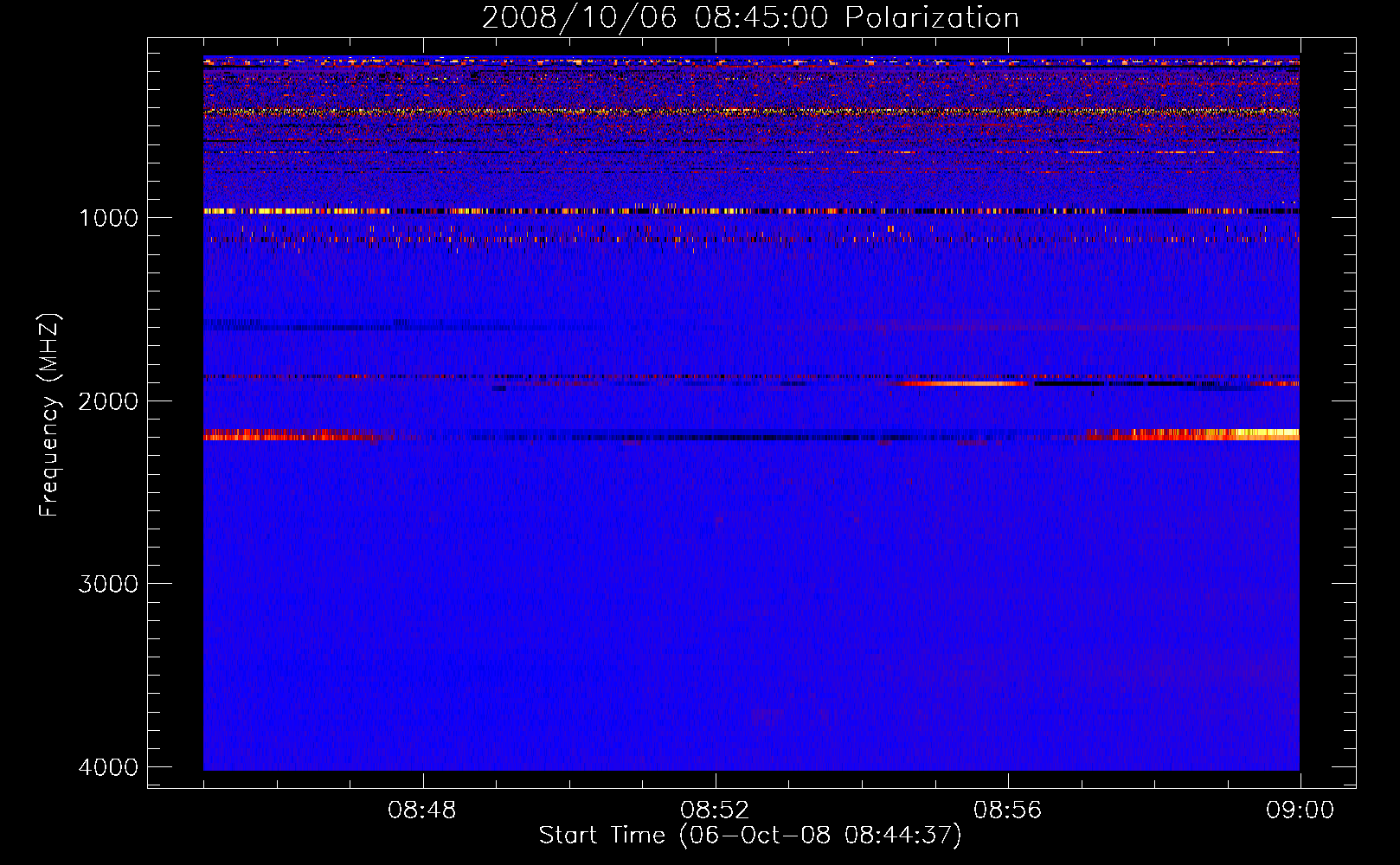Click the '1000' frequency axis label
Image resolution: width=1400 pixels, height=865 pixels.
tap(108, 217)
